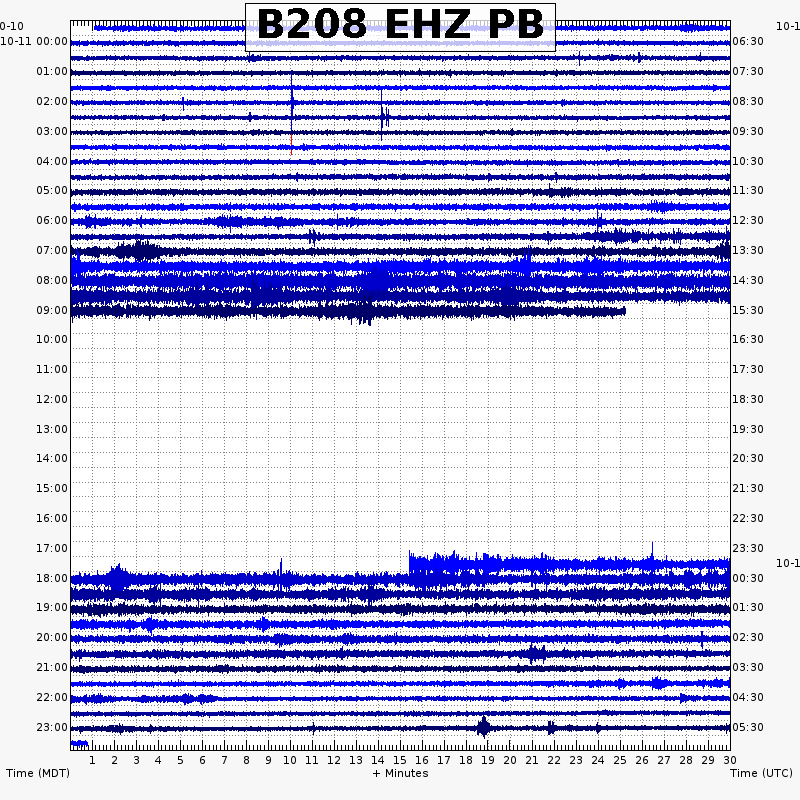Select the 04:00 MDT row label
Screen dimensions: 800x800
pos(52,161)
